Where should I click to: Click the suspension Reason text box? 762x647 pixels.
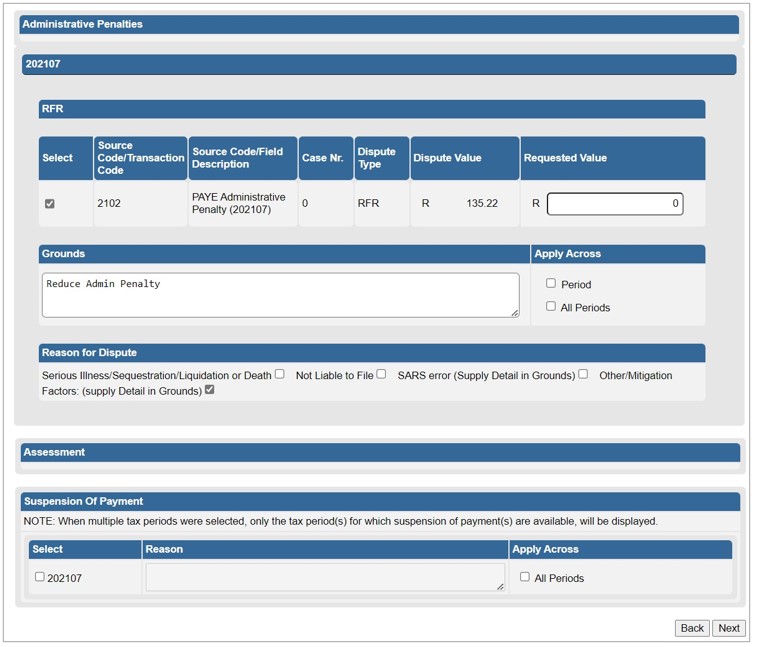[325, 577]
